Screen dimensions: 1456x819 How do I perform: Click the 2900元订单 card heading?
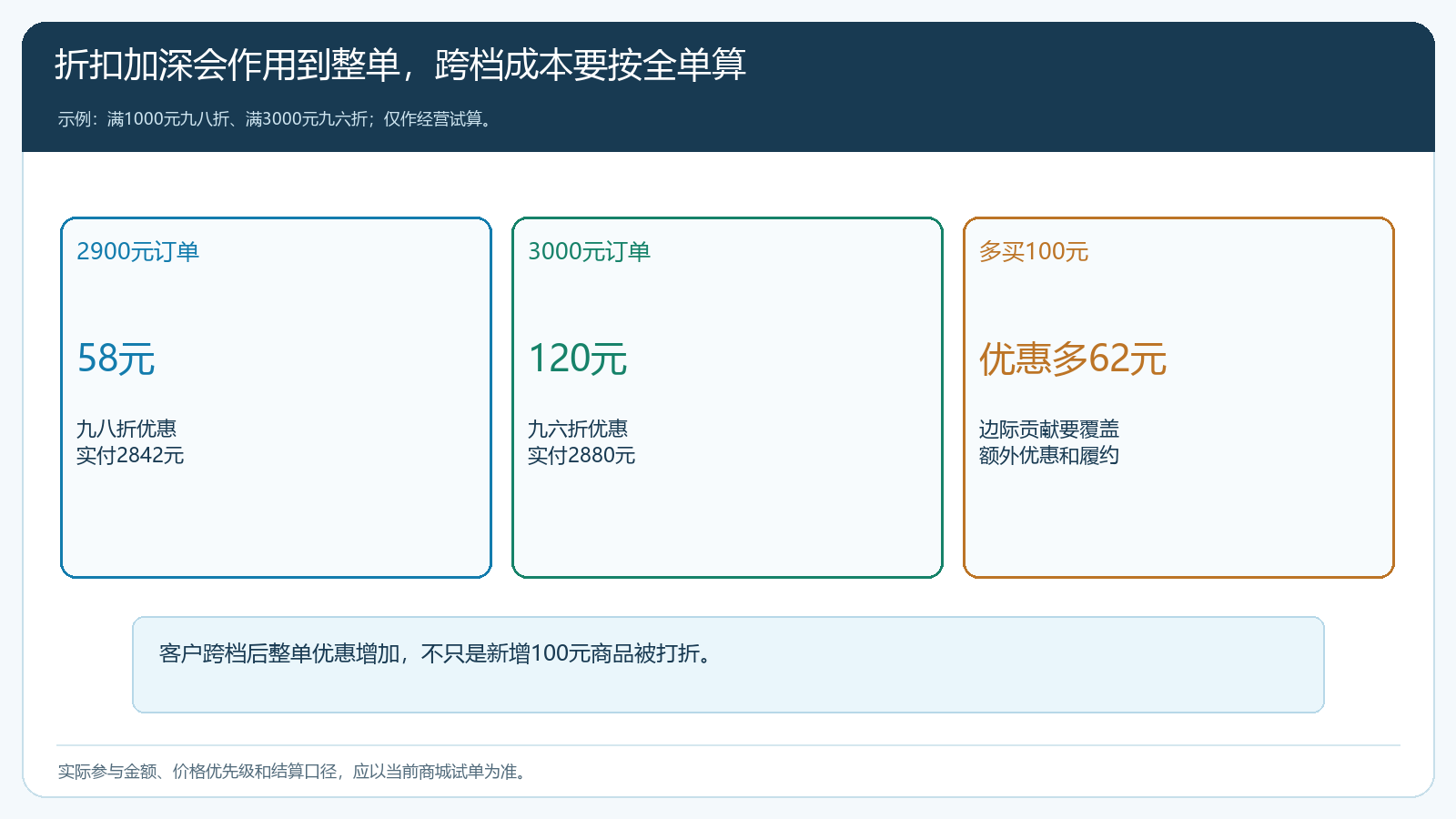tap(137, 251)
